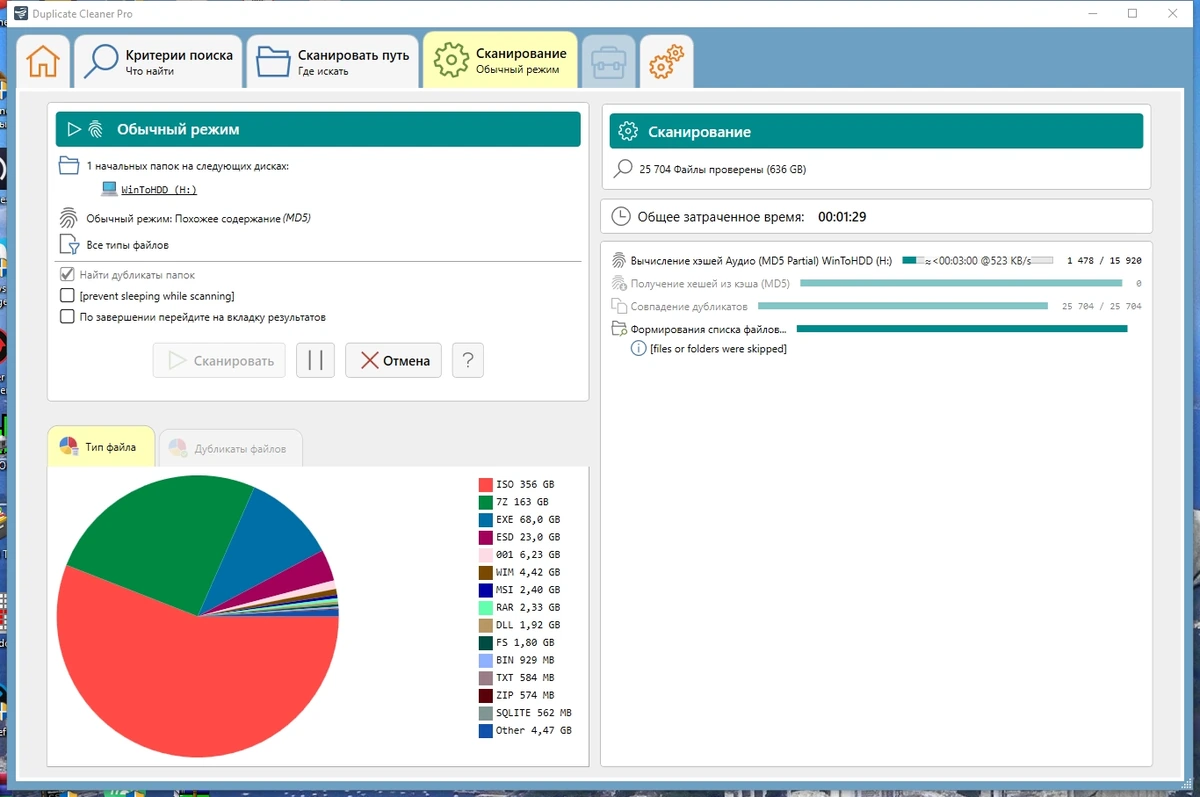1200x797 pixels.
Task: Click the red ISO legend color swatch
Action: point(486,484)
